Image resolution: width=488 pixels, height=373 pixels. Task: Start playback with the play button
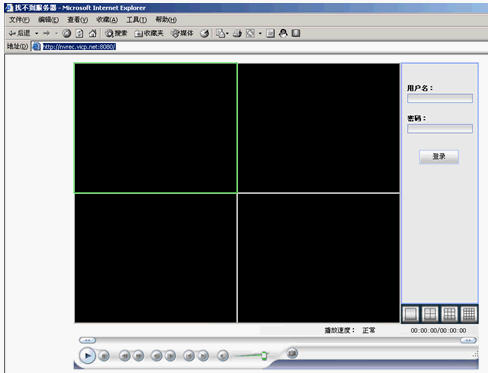87,356
